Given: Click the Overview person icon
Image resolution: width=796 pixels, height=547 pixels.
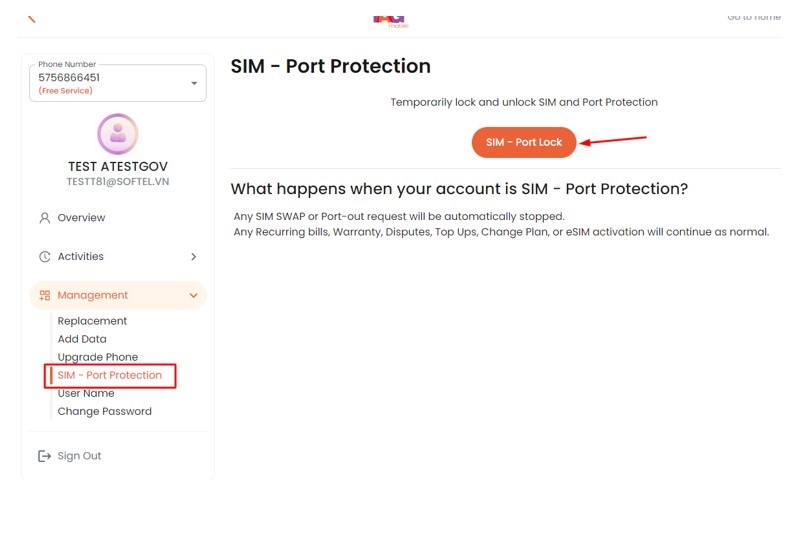Looking at the screenshot, I should click(45, 218).
